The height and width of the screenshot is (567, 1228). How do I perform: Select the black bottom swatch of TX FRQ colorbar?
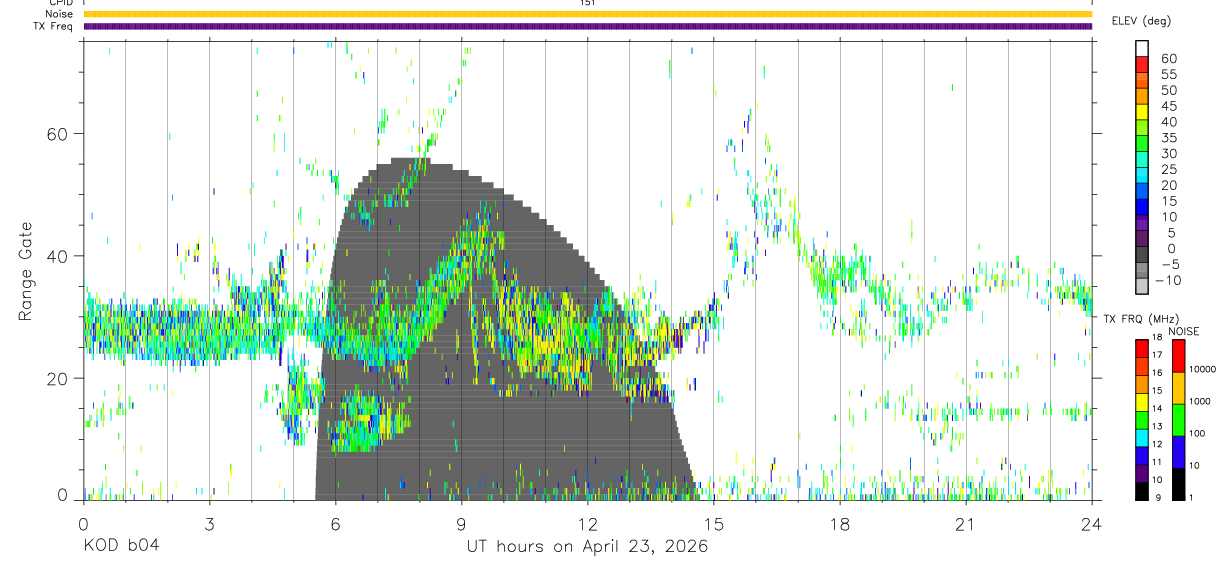[x=1142, y=491]
